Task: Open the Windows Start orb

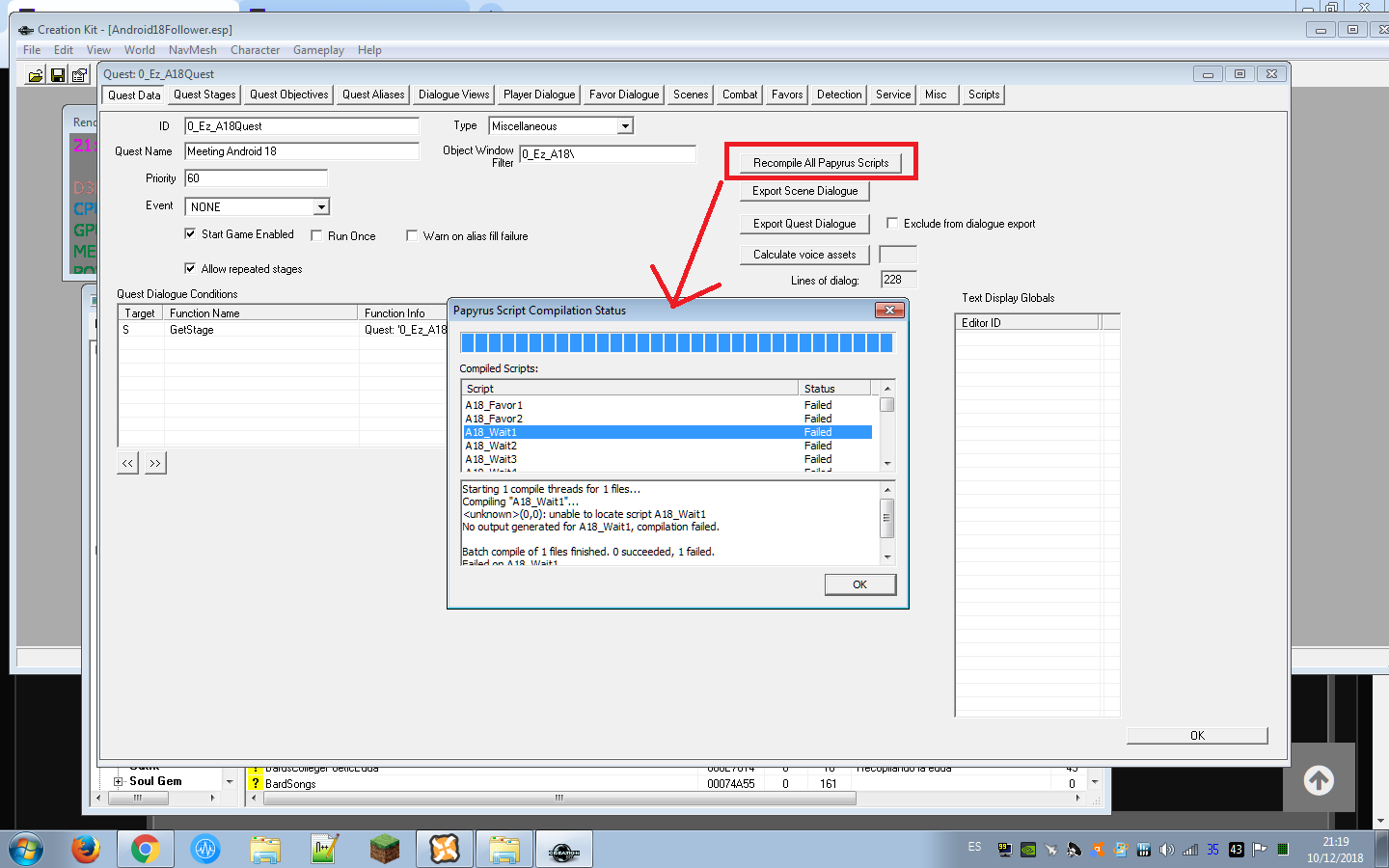Action: [x=26, y=850]
